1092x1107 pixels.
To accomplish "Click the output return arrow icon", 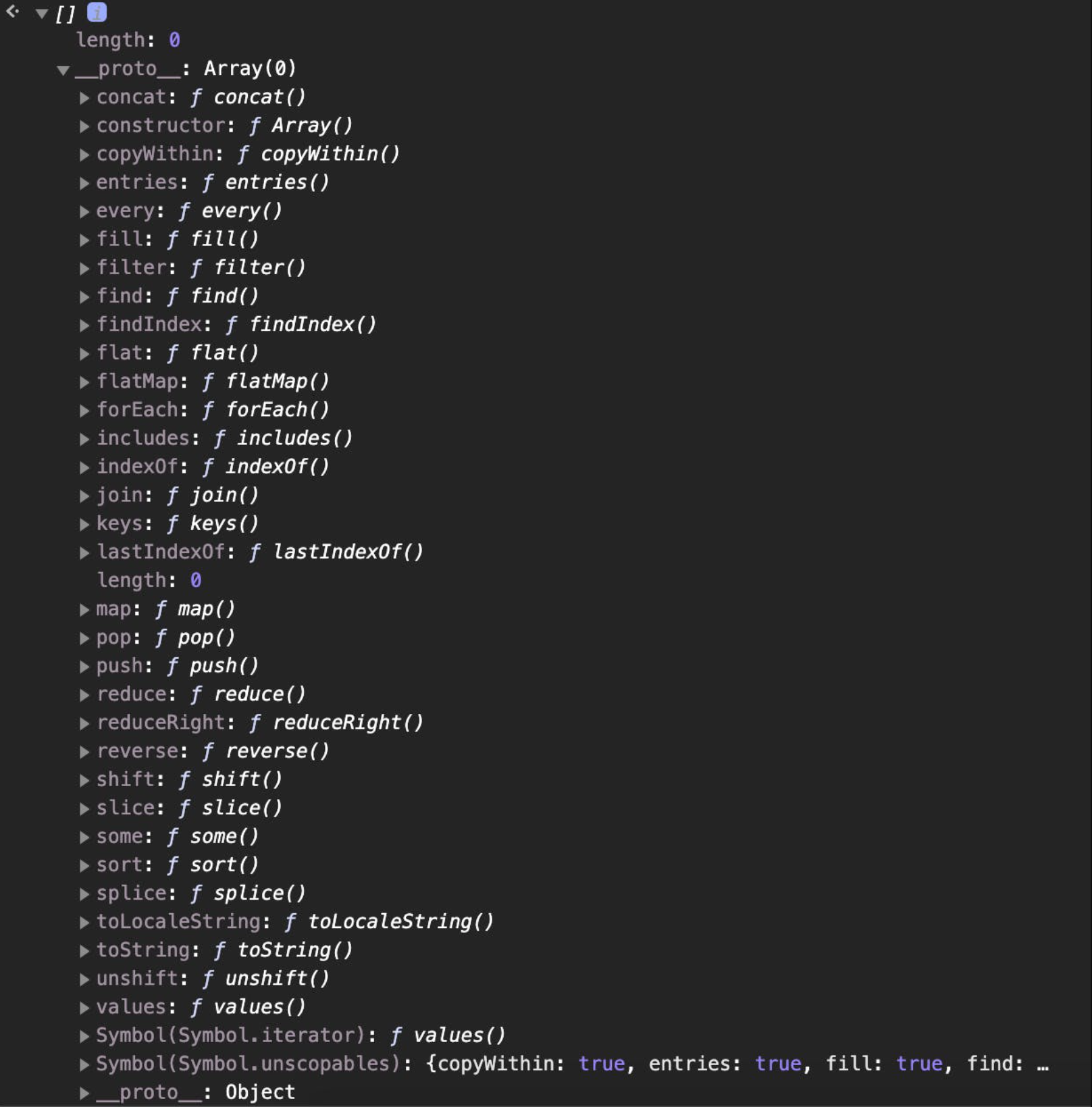I will click(12, 11).
